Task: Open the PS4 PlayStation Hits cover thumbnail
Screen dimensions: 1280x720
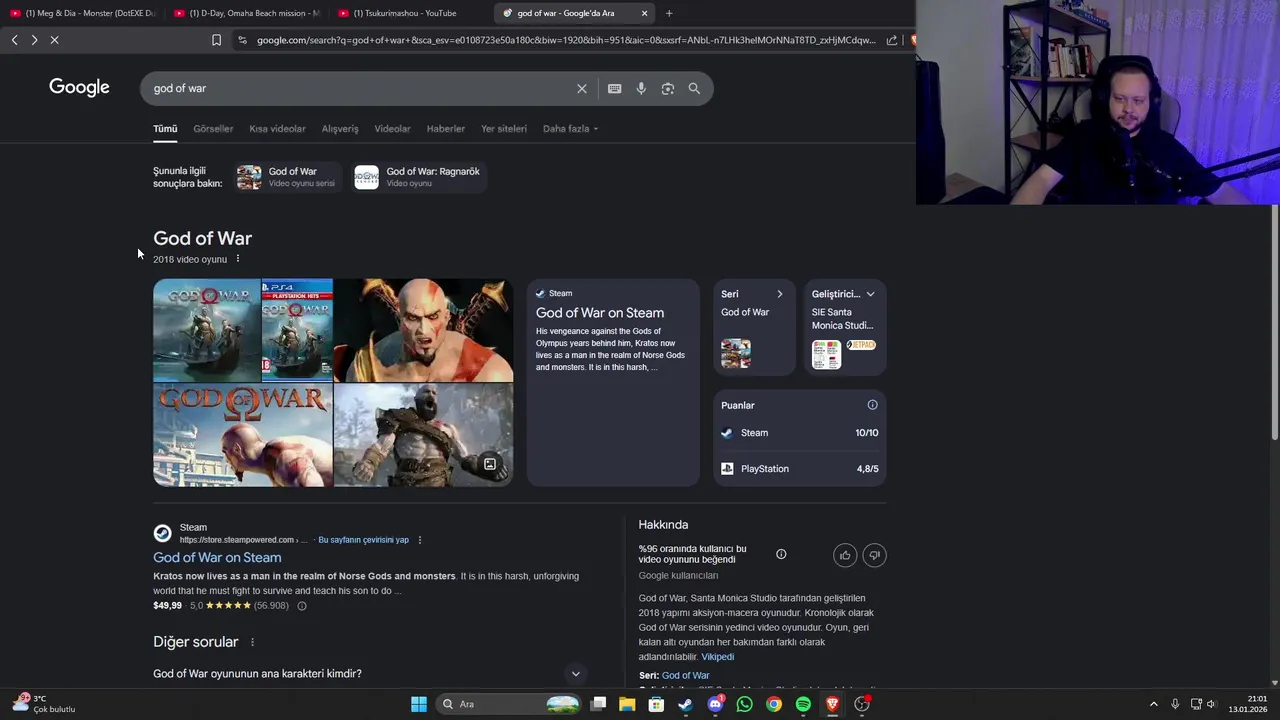Action: [297, 330]
